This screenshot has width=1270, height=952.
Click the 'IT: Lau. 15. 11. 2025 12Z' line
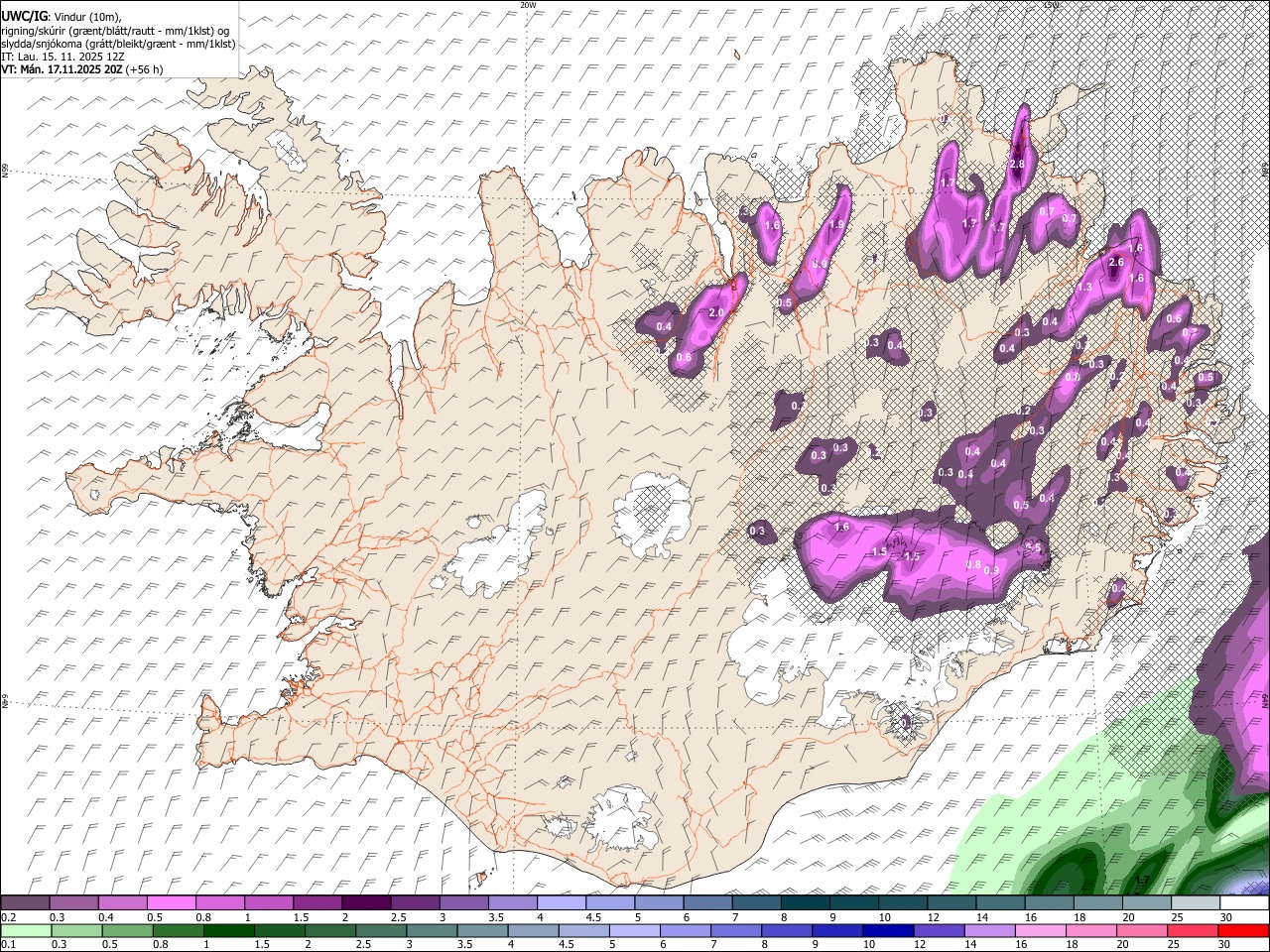[63, 57]
